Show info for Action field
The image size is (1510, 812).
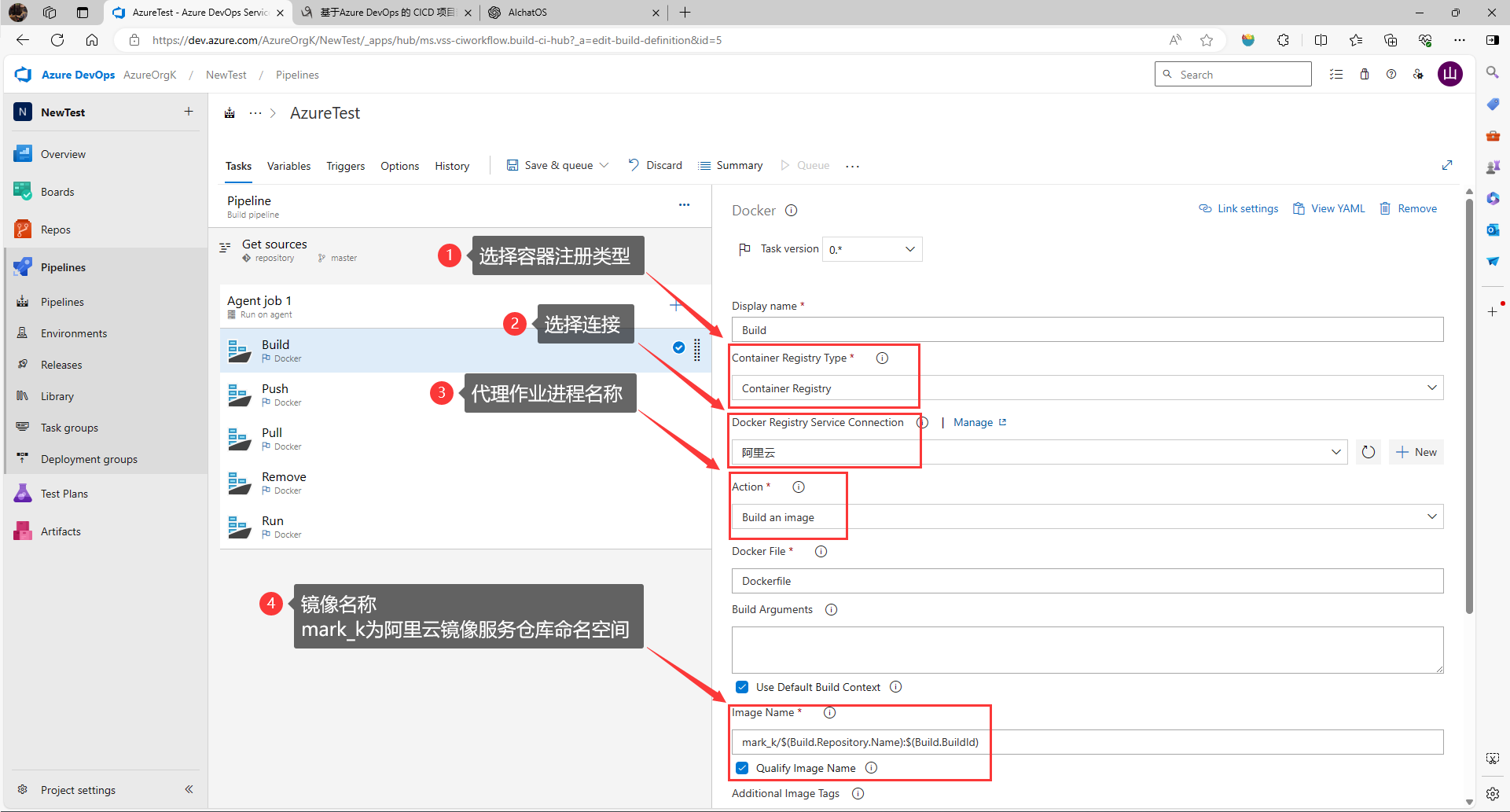799,487
